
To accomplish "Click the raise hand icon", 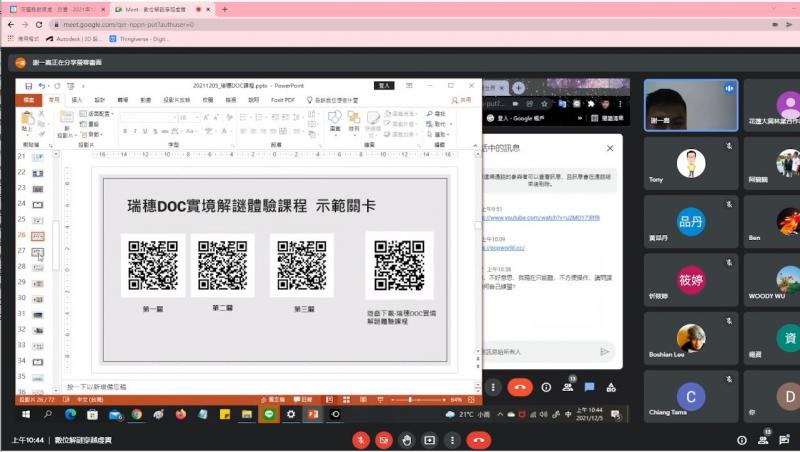I will click(407, 440).
